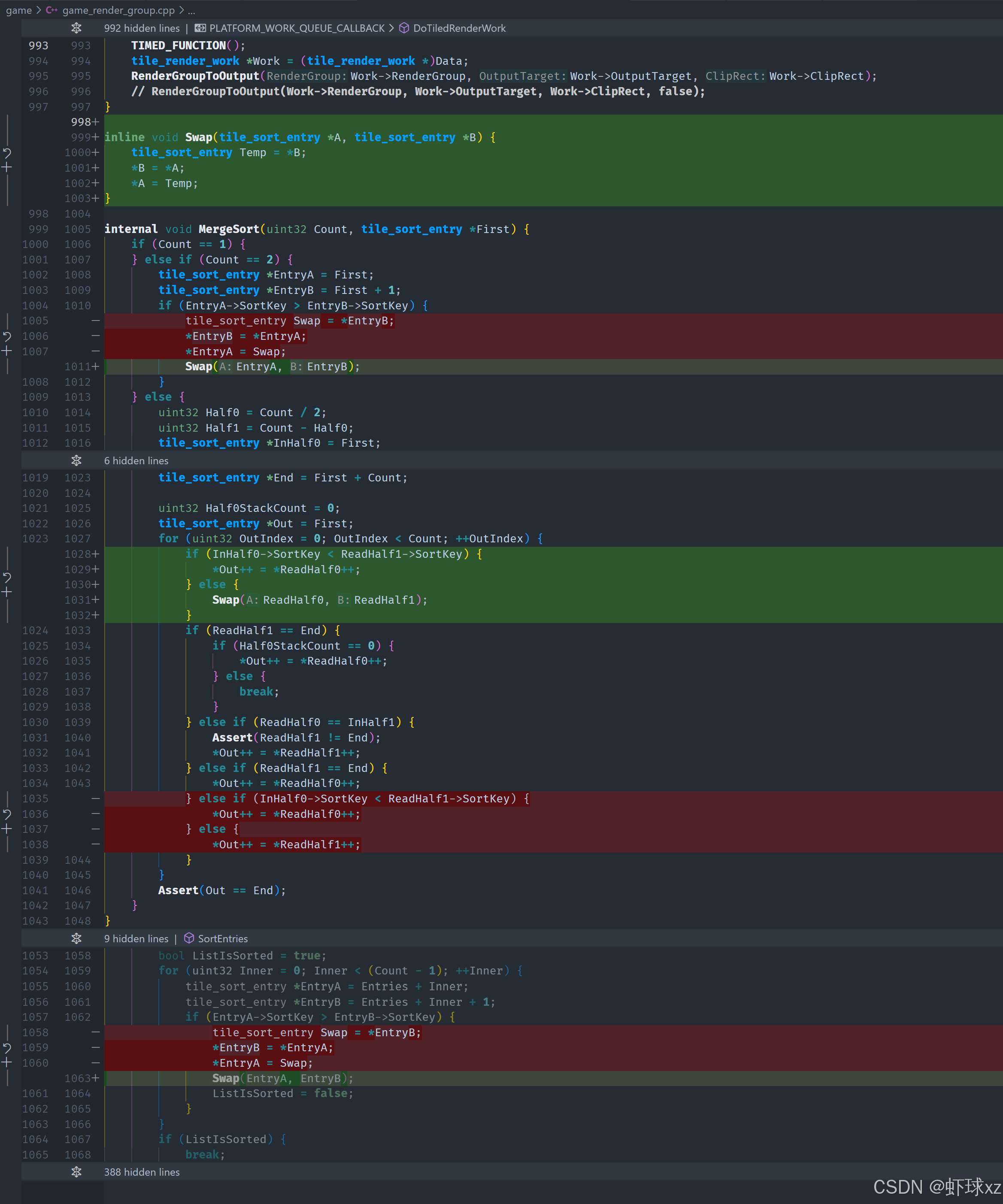Stage the removed else-if block at line 1035
Viewport: 1003px width, 1204px height.
pyautogui.click(x=7, y=829)
